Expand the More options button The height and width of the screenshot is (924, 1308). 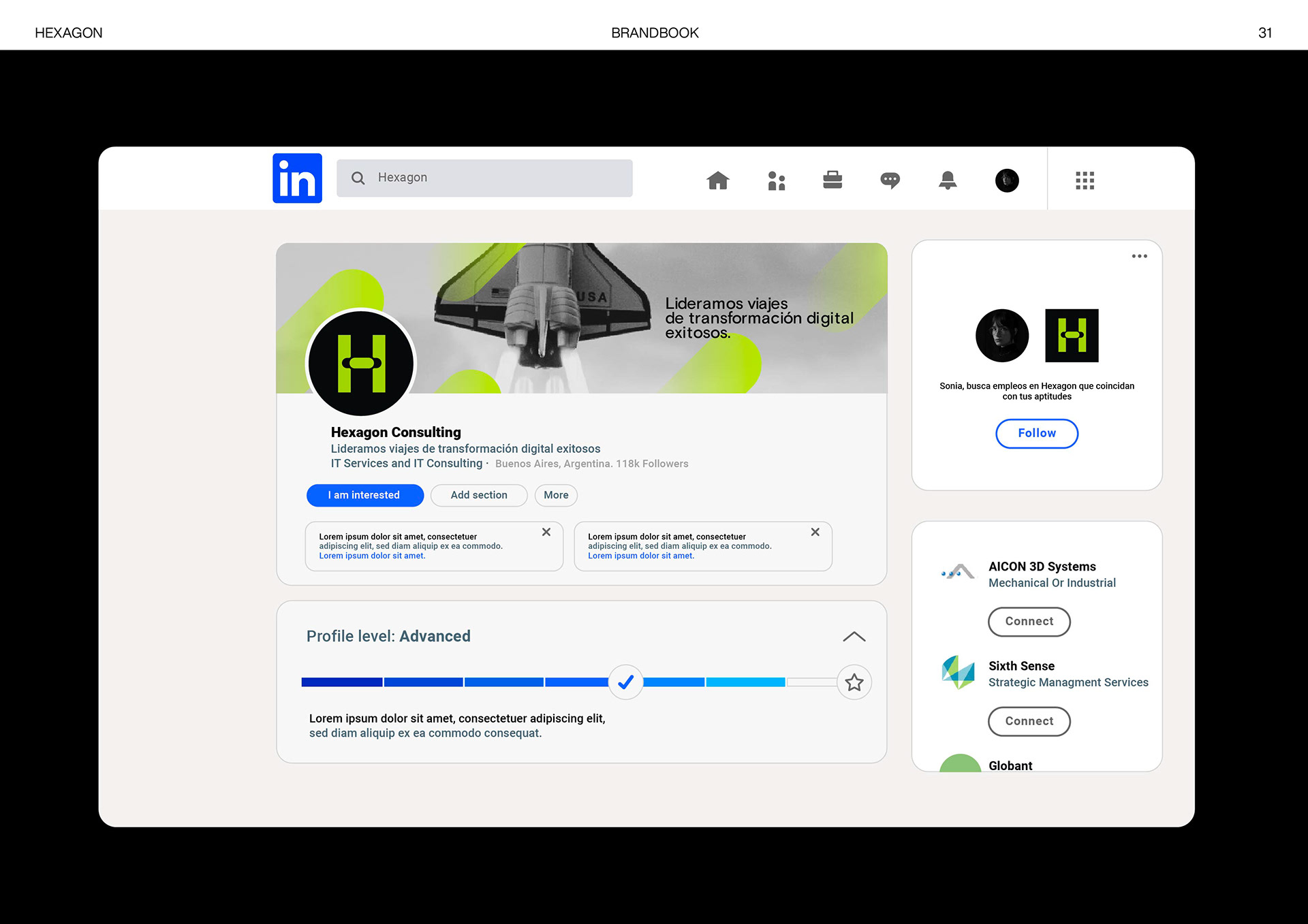pos(556,495)
